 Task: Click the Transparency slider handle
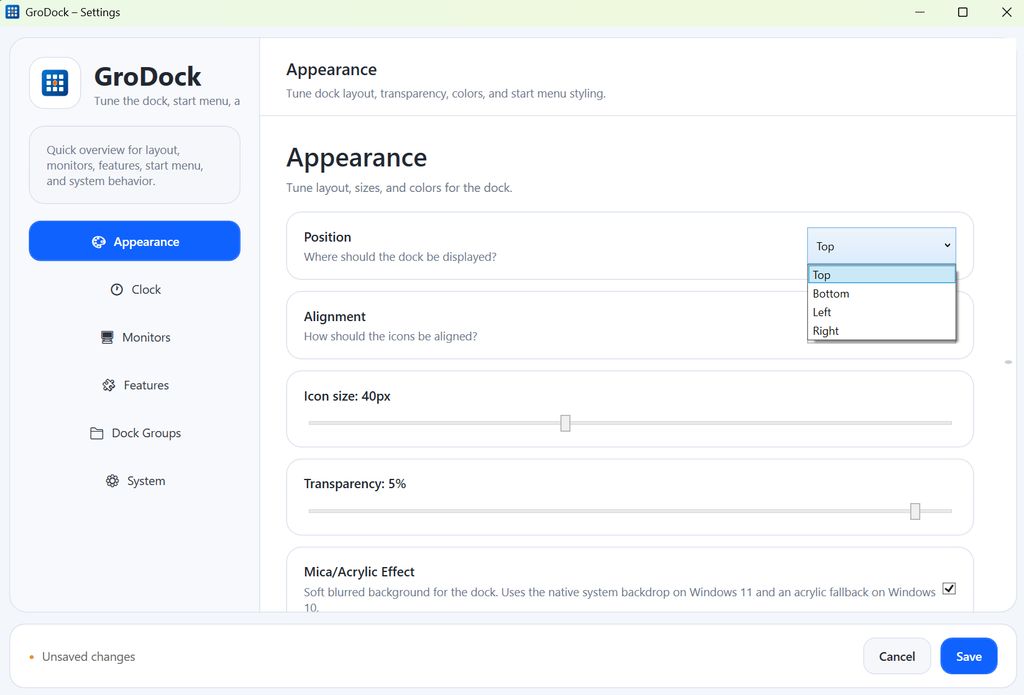[915, 511]
